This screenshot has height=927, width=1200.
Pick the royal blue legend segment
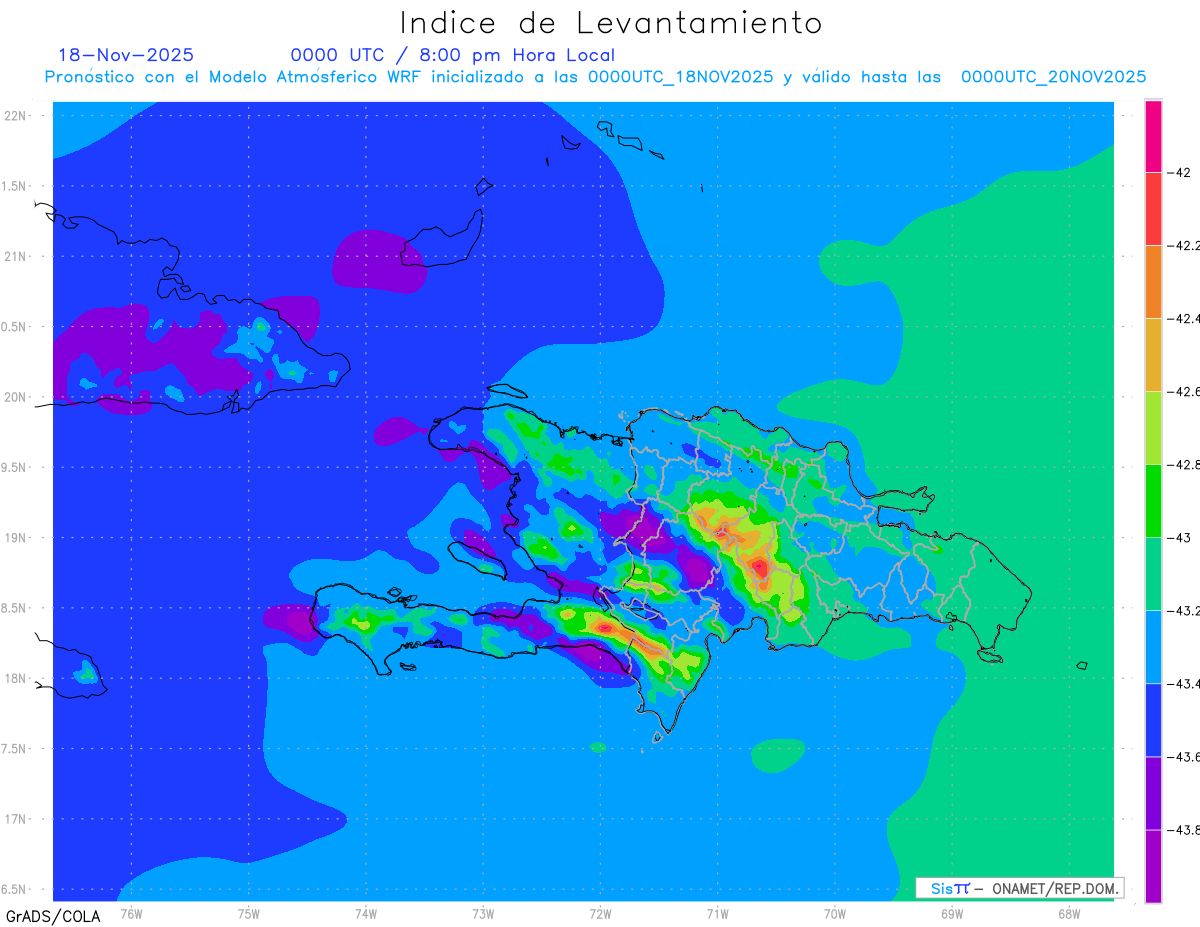(1153, 720)
